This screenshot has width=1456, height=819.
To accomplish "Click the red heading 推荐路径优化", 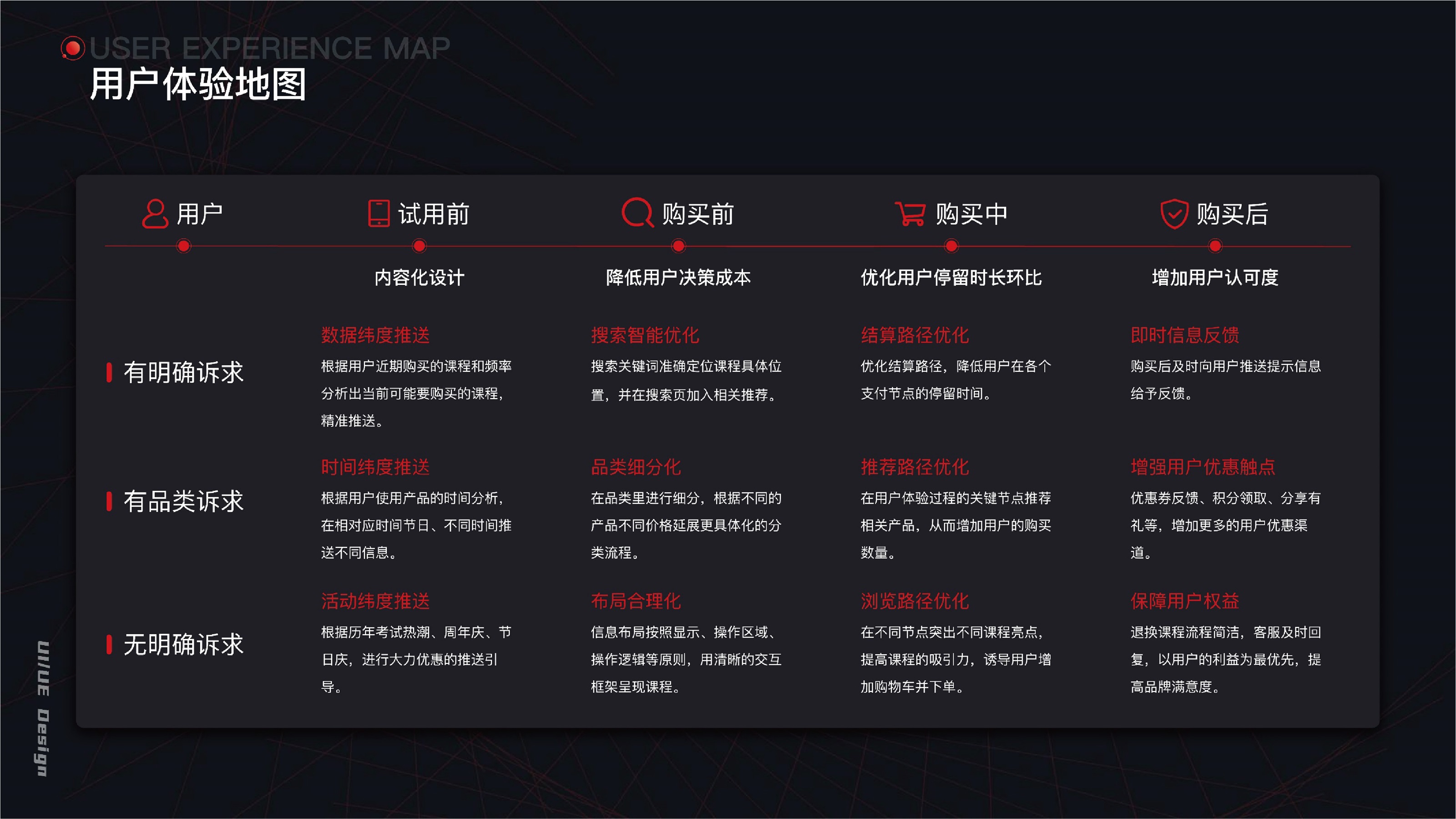I will click(x=915, y=467).
